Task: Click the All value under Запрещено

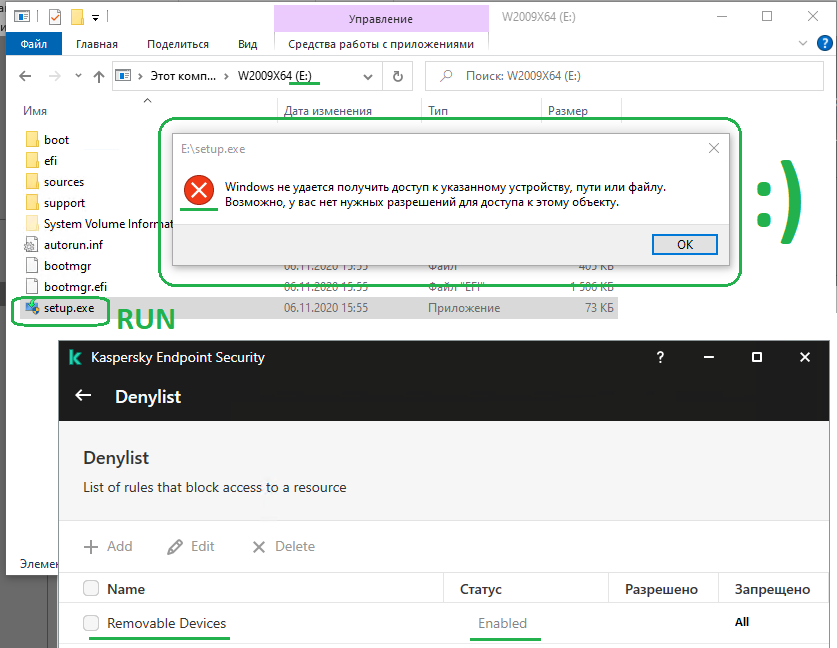Action: [x=742, y=622]
